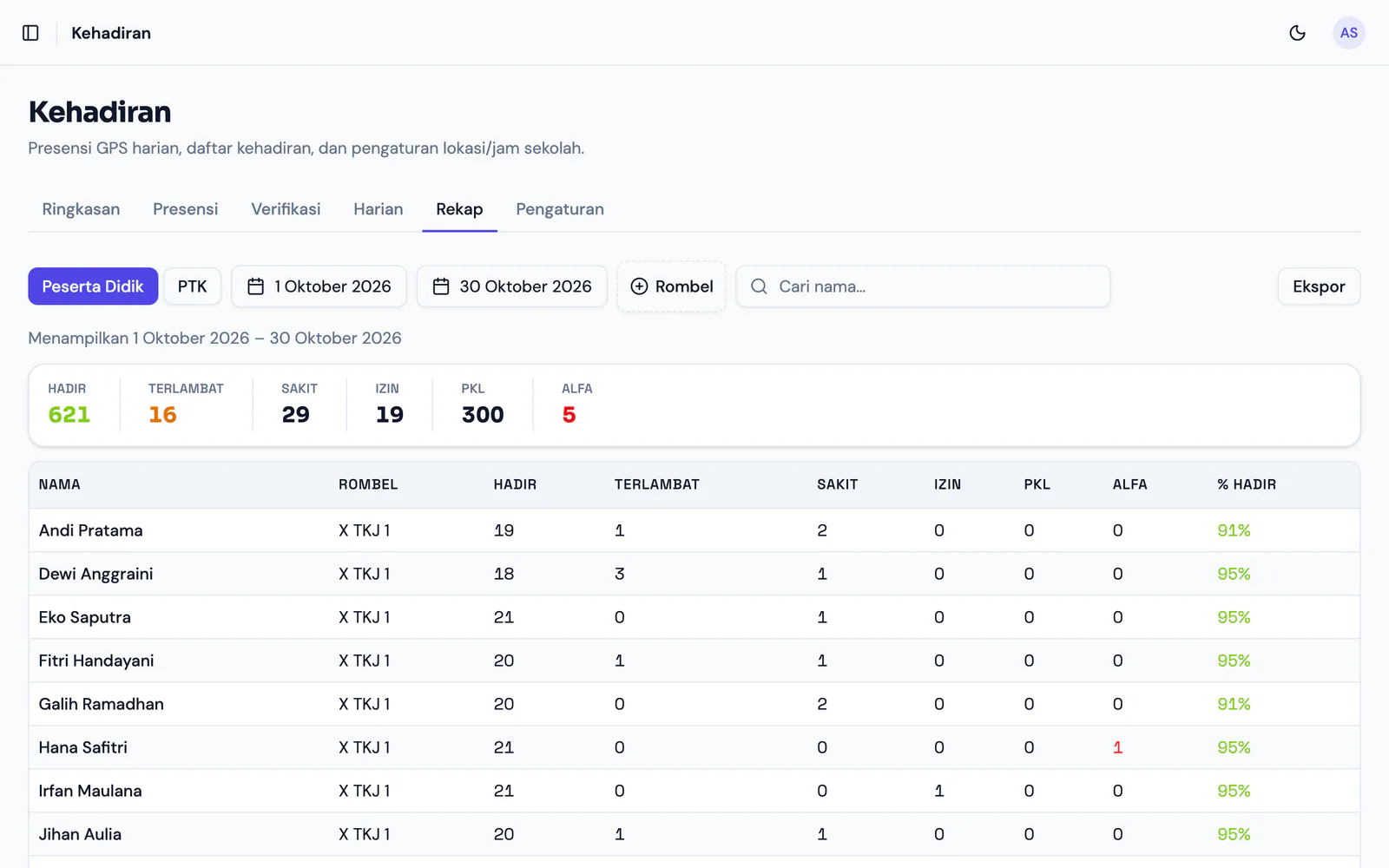Click Irfan Maulana's Izin value 1
Viewport: 1389px width, 868px height.
pyautogui.click(x=939, y=791)
